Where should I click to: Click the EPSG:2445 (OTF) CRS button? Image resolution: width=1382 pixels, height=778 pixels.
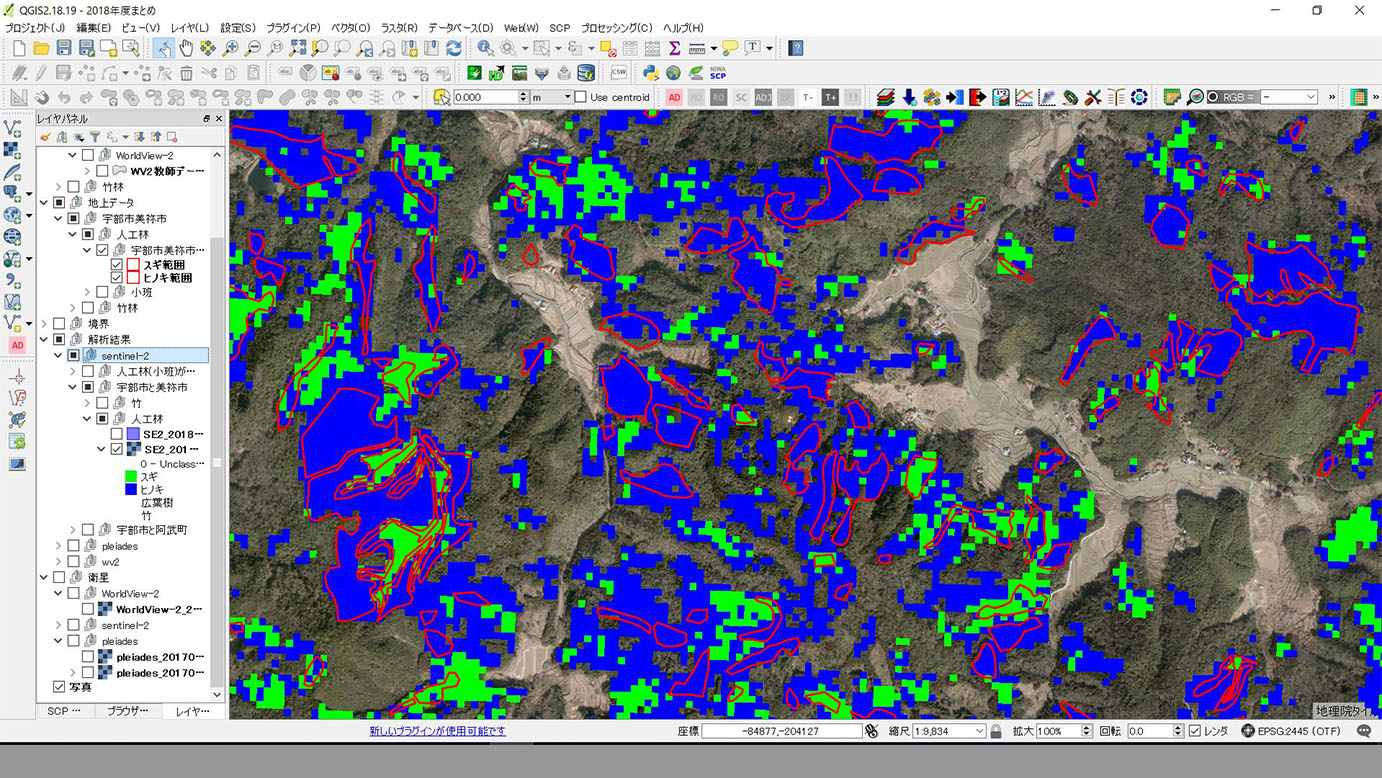[x=1291, y=731]
